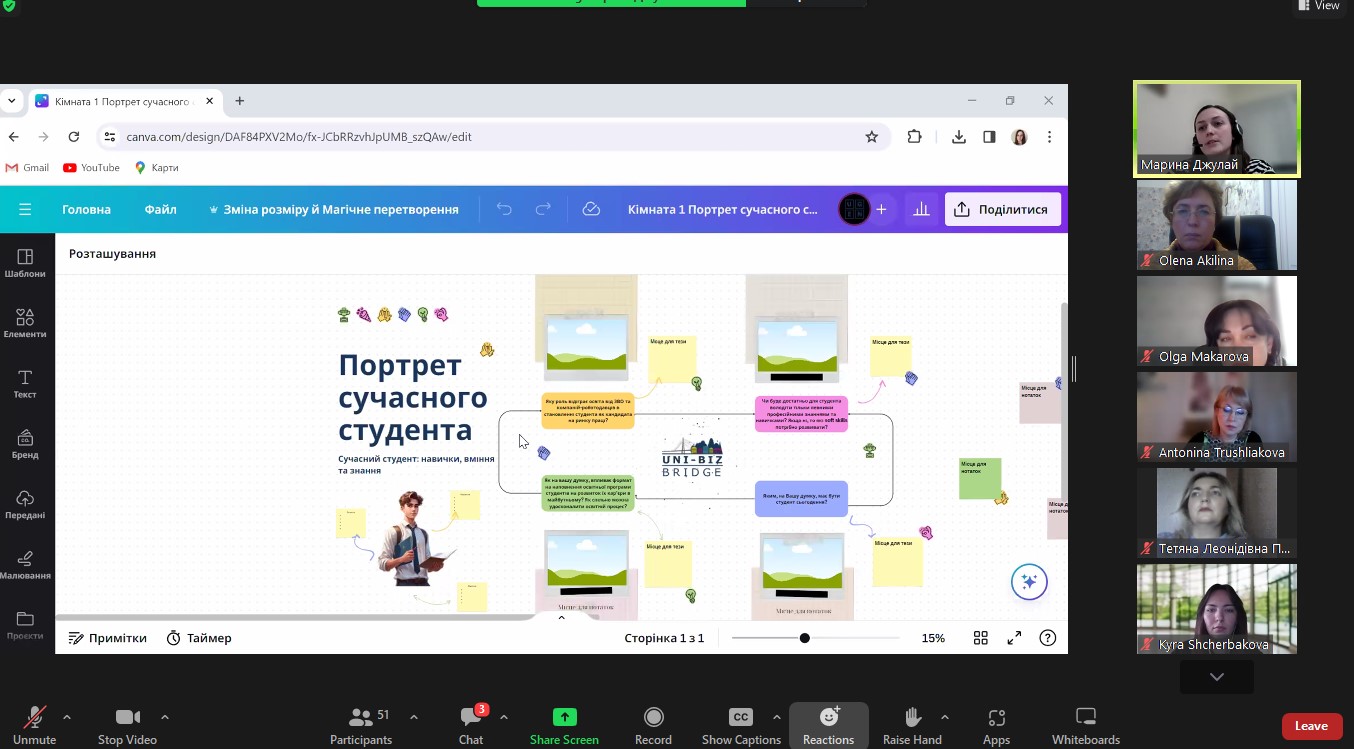Image resolution: width=1354 pixels, height=749 pixels.
Task: Open the Файл menu in Canva
Action: click(160, 209)
